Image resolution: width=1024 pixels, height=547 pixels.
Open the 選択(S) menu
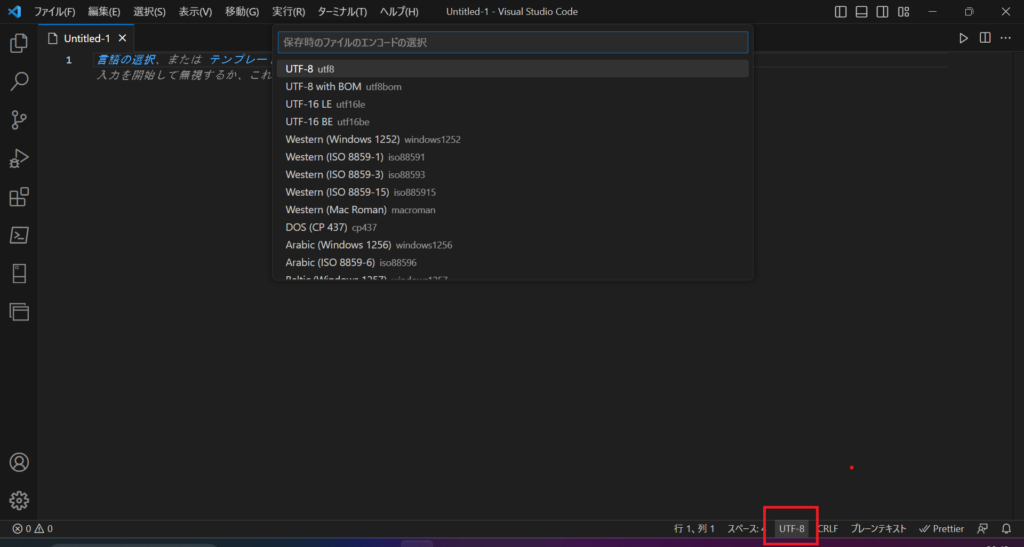(150, 12)
